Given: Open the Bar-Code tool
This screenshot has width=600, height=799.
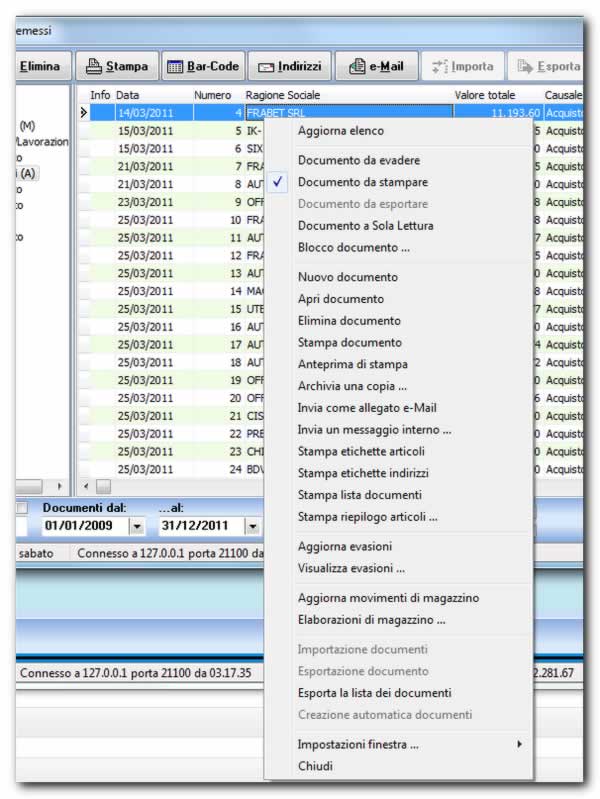Looking at the screenshot, I should [202, 67].
